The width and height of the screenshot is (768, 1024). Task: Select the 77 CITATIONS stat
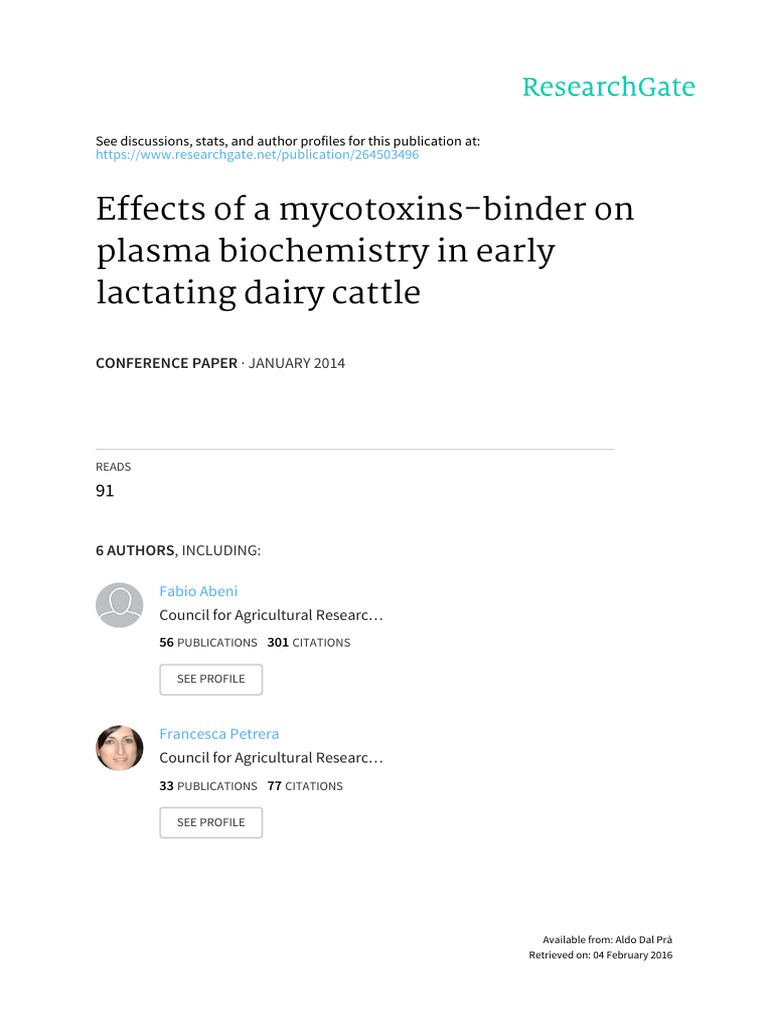coord(305,786)
